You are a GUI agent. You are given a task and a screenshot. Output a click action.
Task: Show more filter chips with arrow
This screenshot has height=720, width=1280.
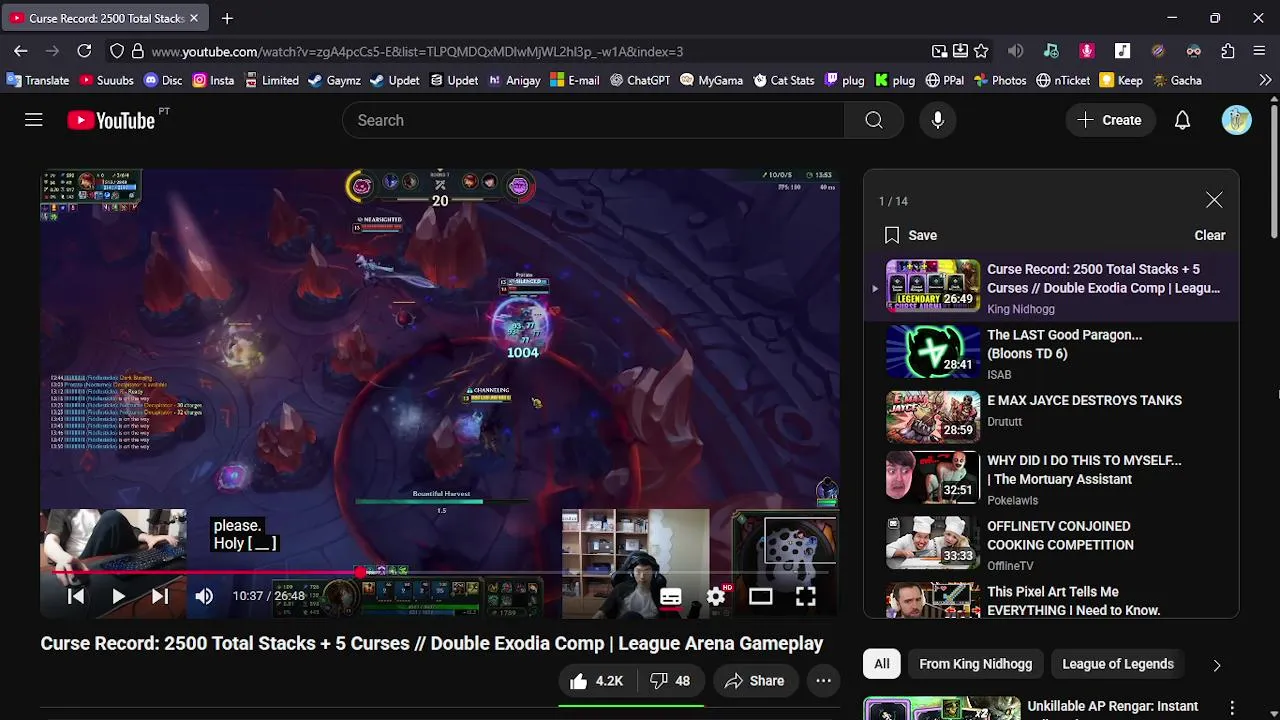[x=1217, y=664]
